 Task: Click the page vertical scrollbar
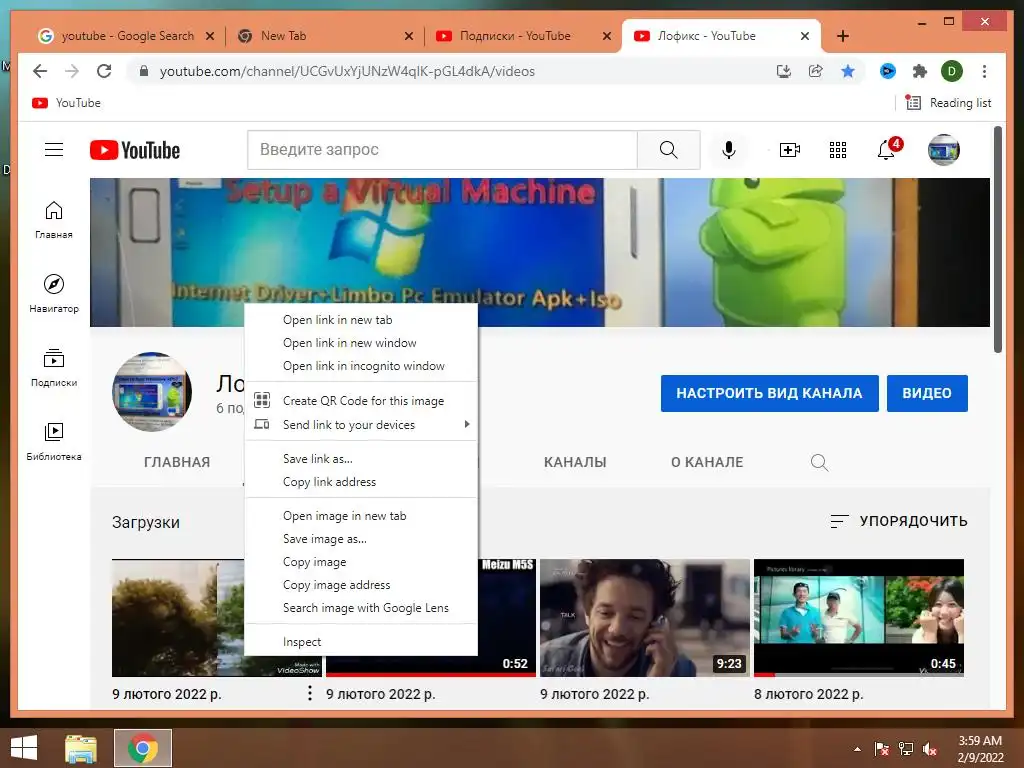coord(997,239)
